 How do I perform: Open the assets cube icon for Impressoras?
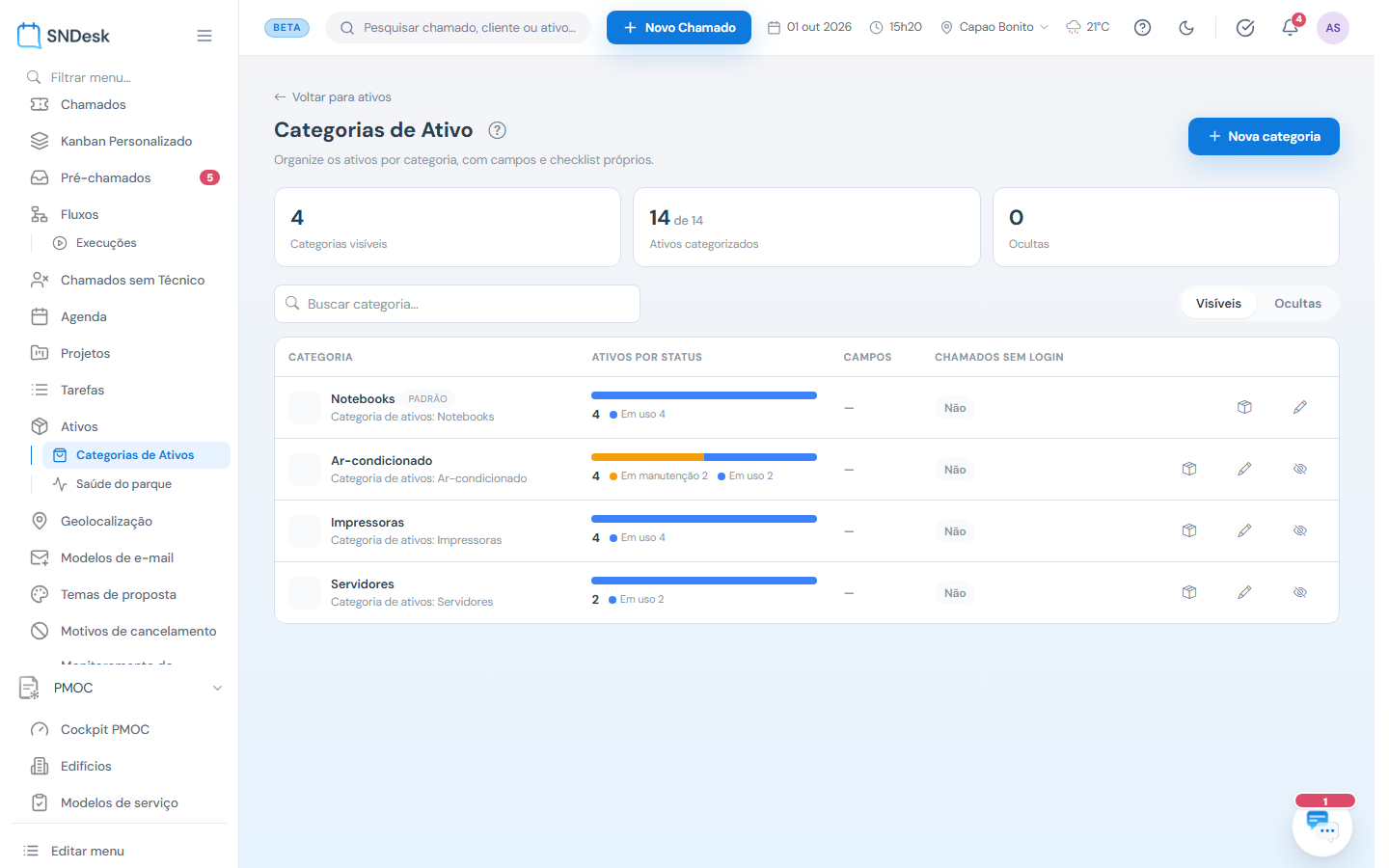(x=1189, y=530)
